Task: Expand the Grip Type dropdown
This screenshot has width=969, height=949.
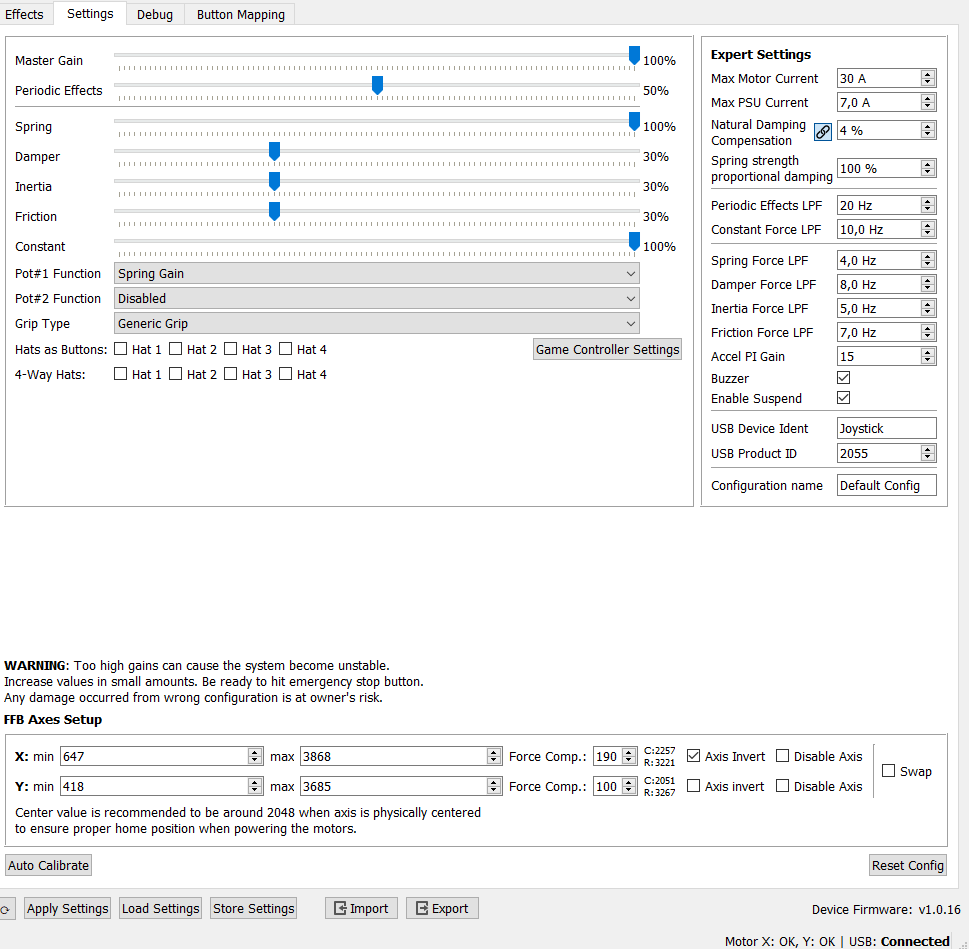Action: 376,324
